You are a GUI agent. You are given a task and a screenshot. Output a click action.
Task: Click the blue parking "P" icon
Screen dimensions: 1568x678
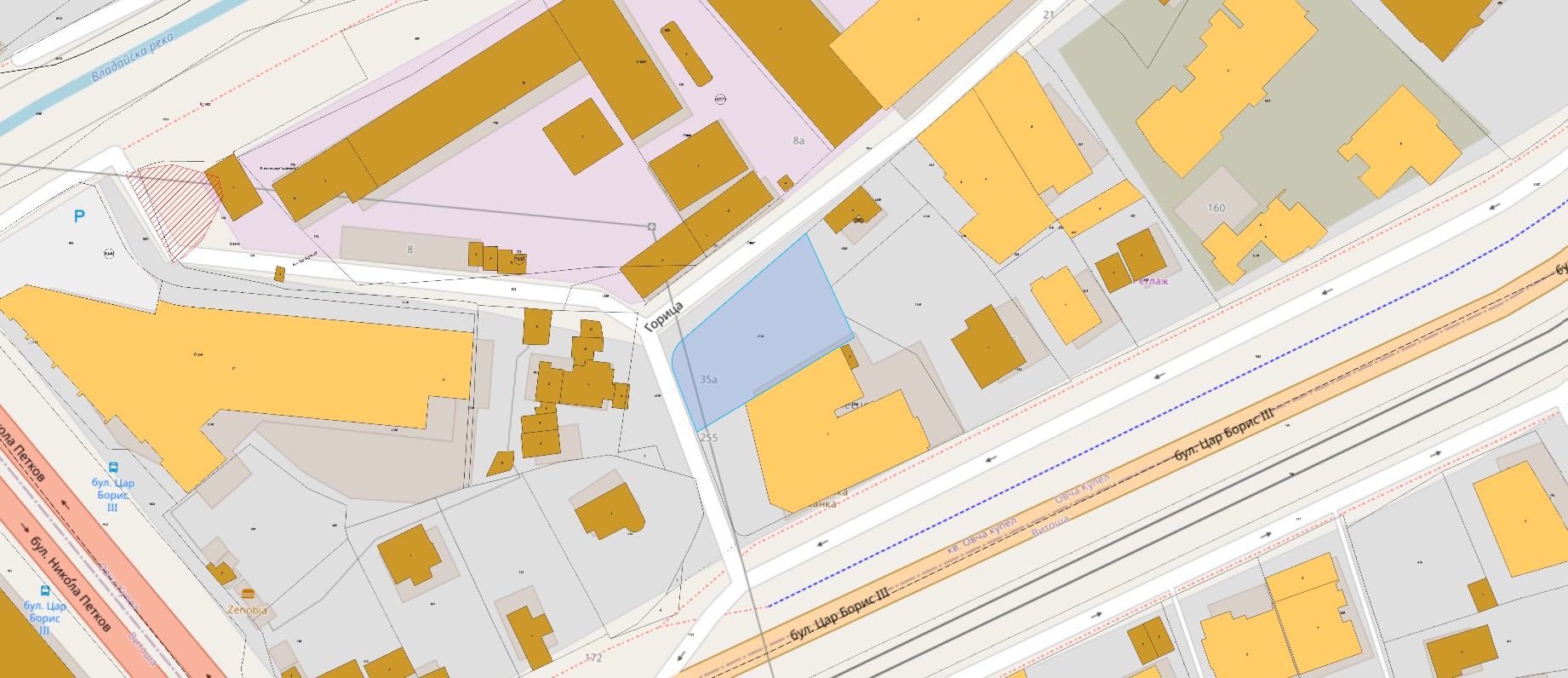coord(79,216)
